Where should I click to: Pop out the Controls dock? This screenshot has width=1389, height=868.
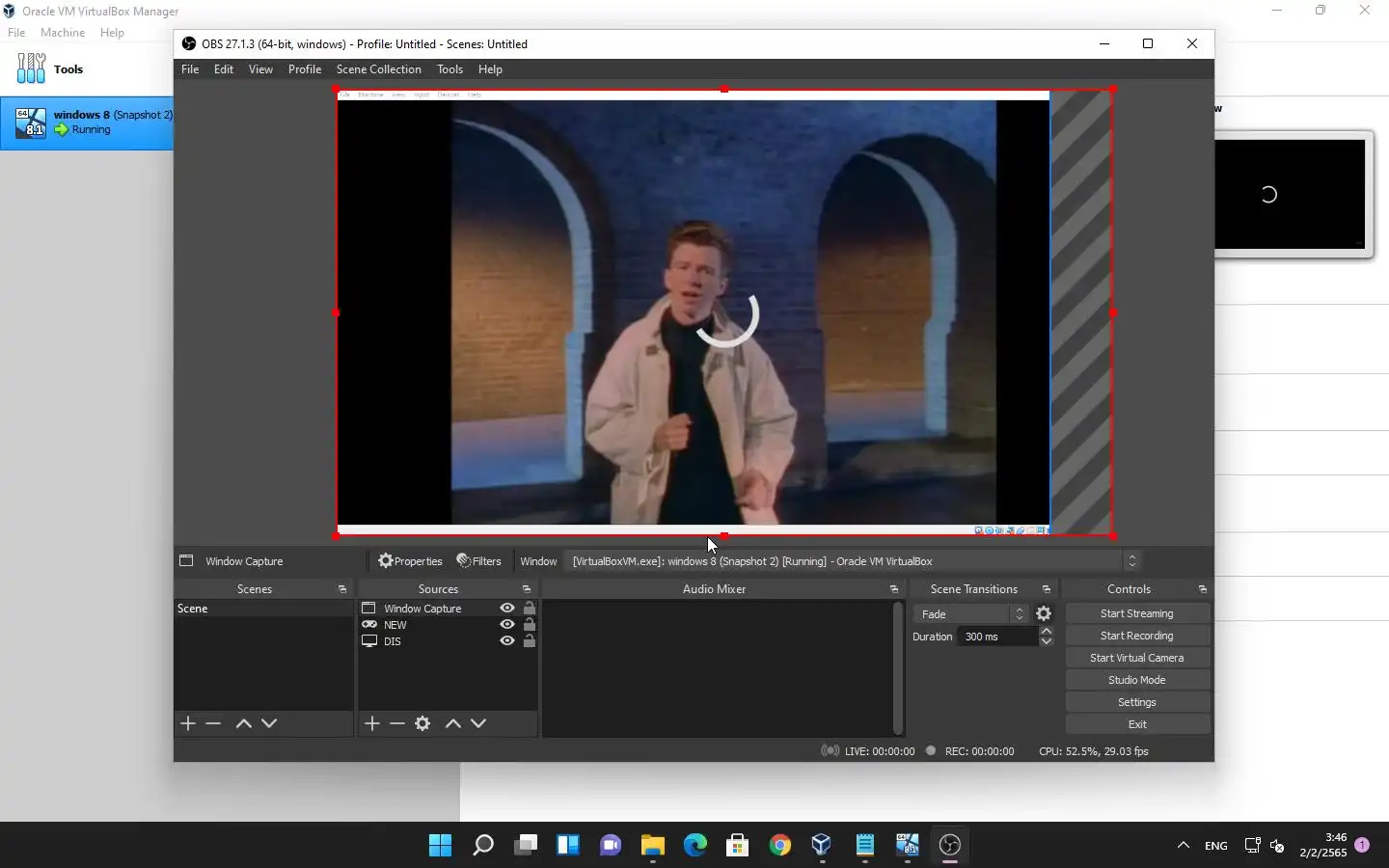(1203, 589)
